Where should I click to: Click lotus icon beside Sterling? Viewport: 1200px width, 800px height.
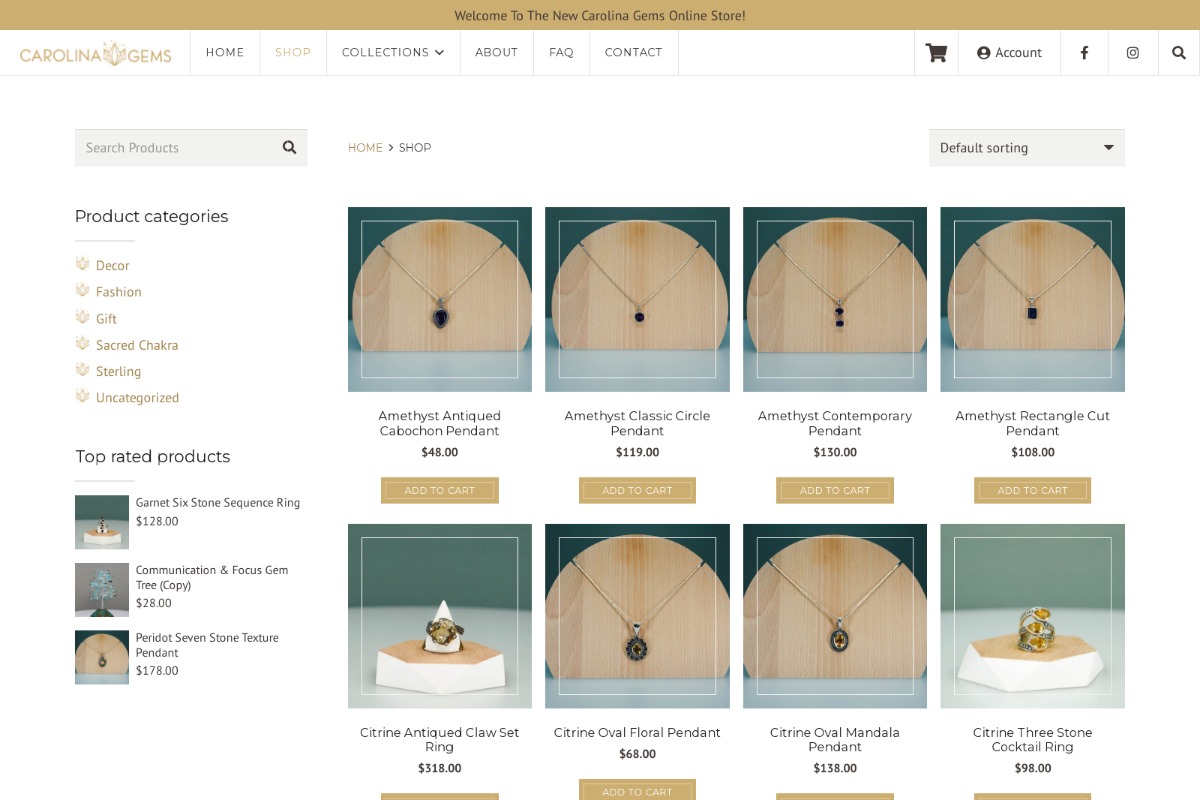click(x=82, y=370)
